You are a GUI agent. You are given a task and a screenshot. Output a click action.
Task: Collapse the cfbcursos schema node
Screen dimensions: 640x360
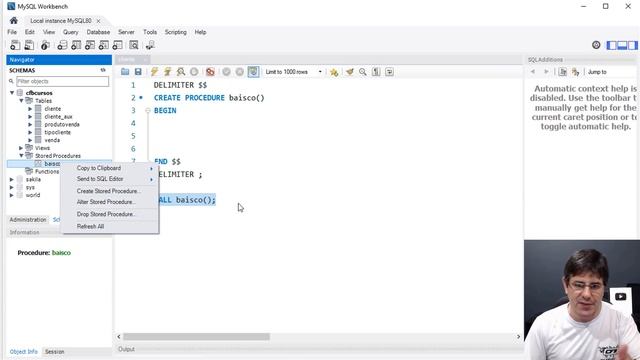coord(12,93)
